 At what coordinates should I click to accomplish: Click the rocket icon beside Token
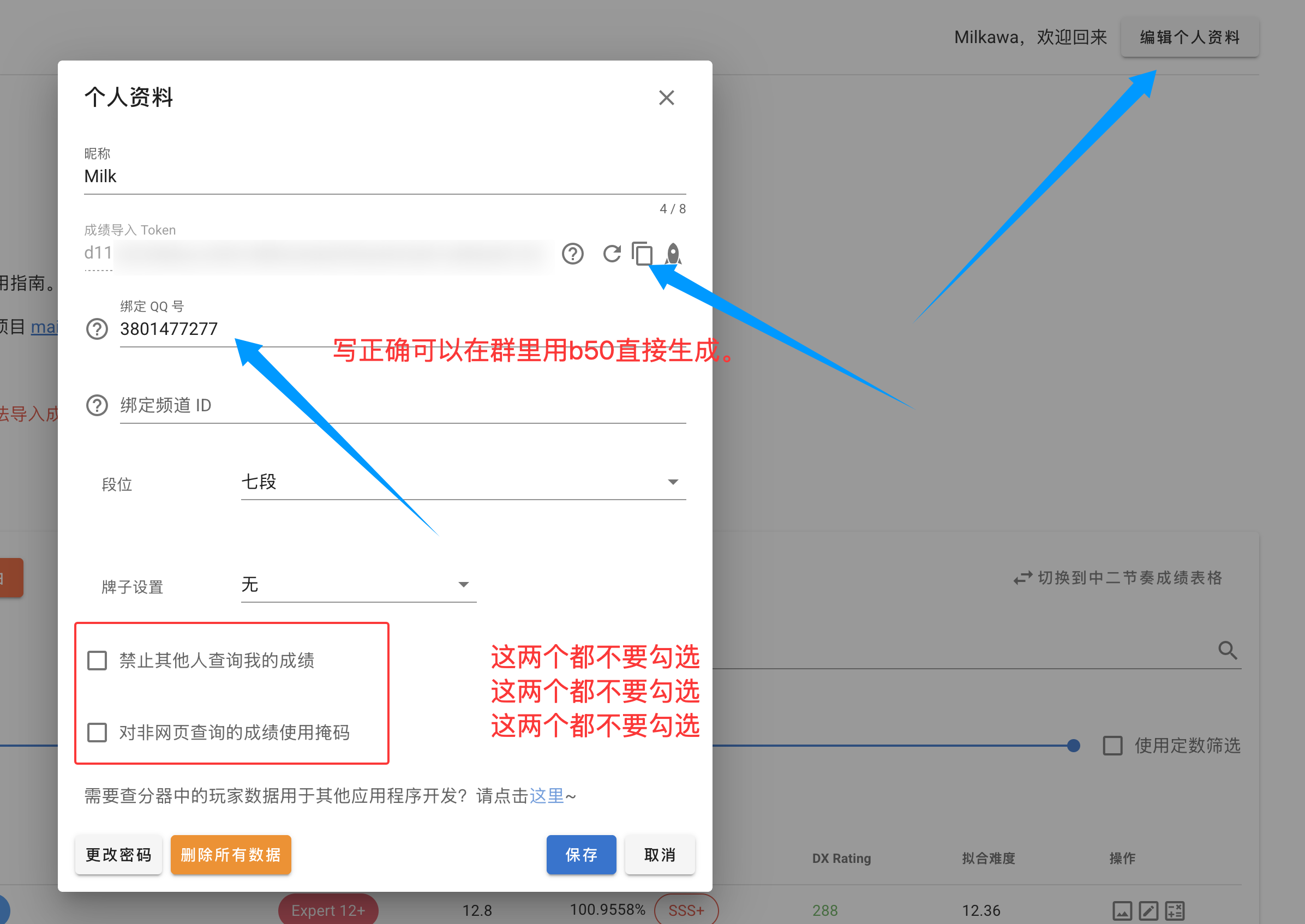tap(673, 254)
